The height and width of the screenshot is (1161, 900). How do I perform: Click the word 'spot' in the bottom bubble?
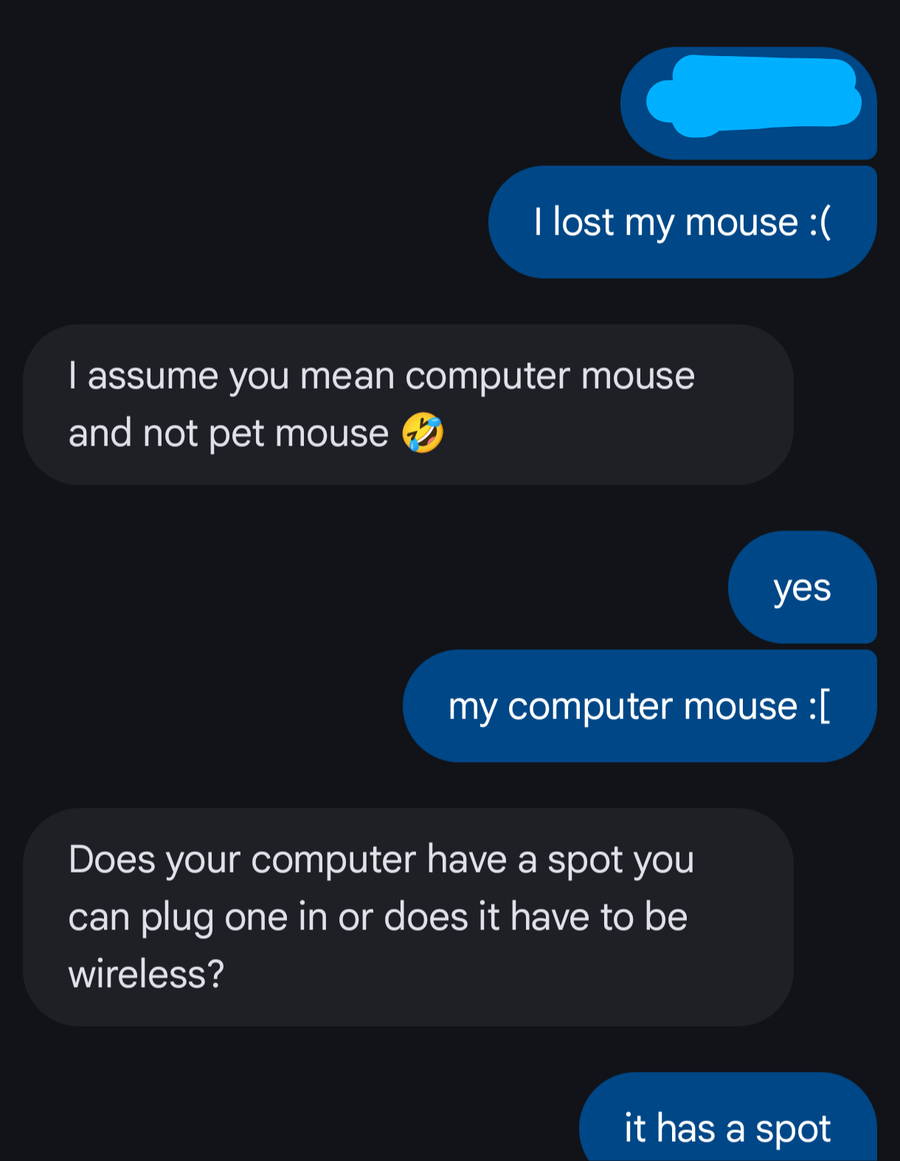(x=793, y=1130)
